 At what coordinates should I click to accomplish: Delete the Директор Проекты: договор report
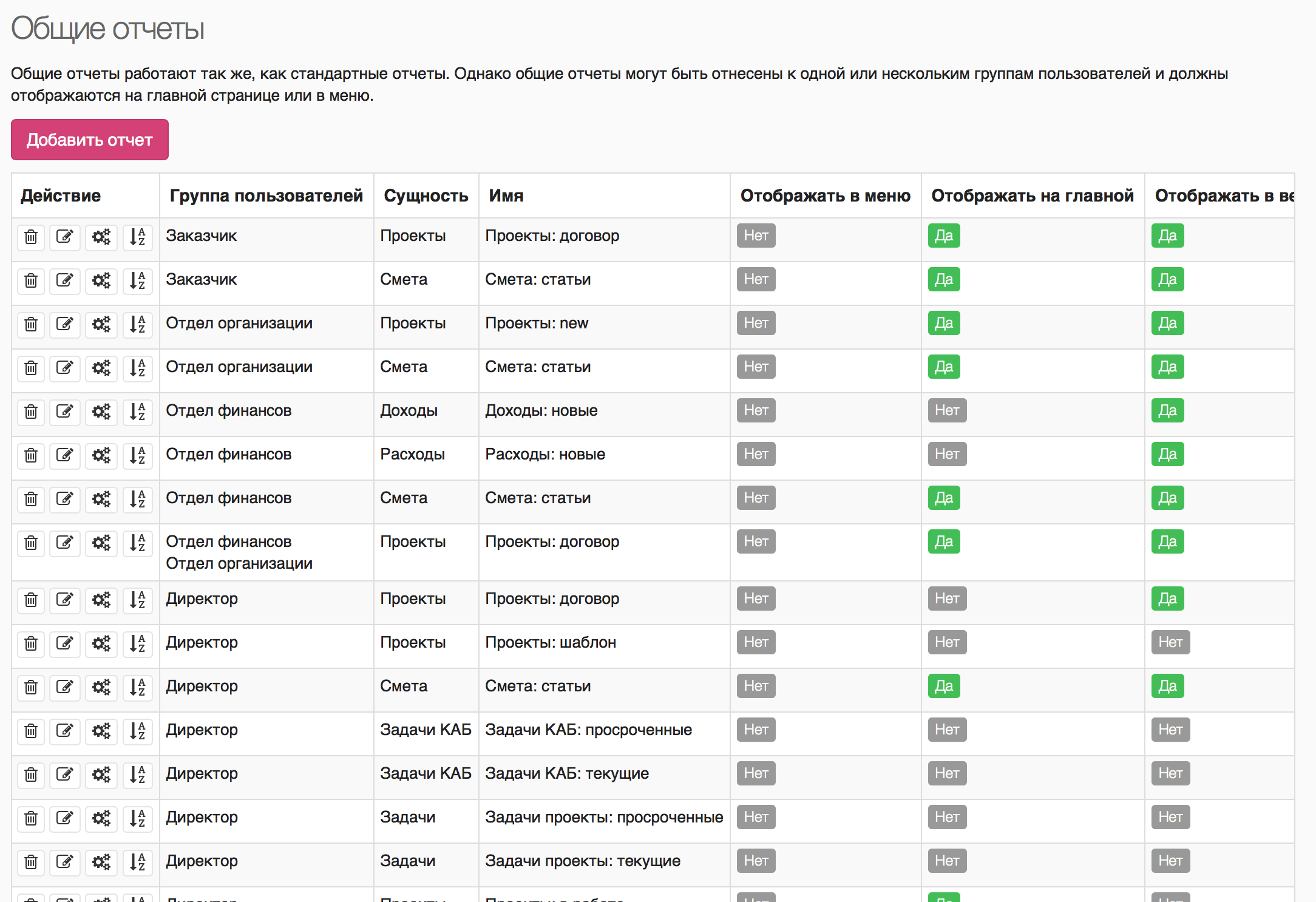tap(31, 600)
